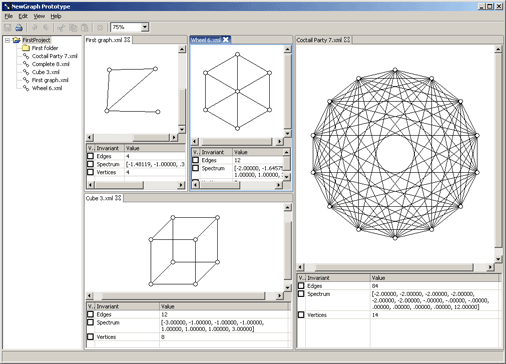
Task: Toggle Edges checkbox in First graph panel
Action: pyautogui.click(x=90, y=156)
